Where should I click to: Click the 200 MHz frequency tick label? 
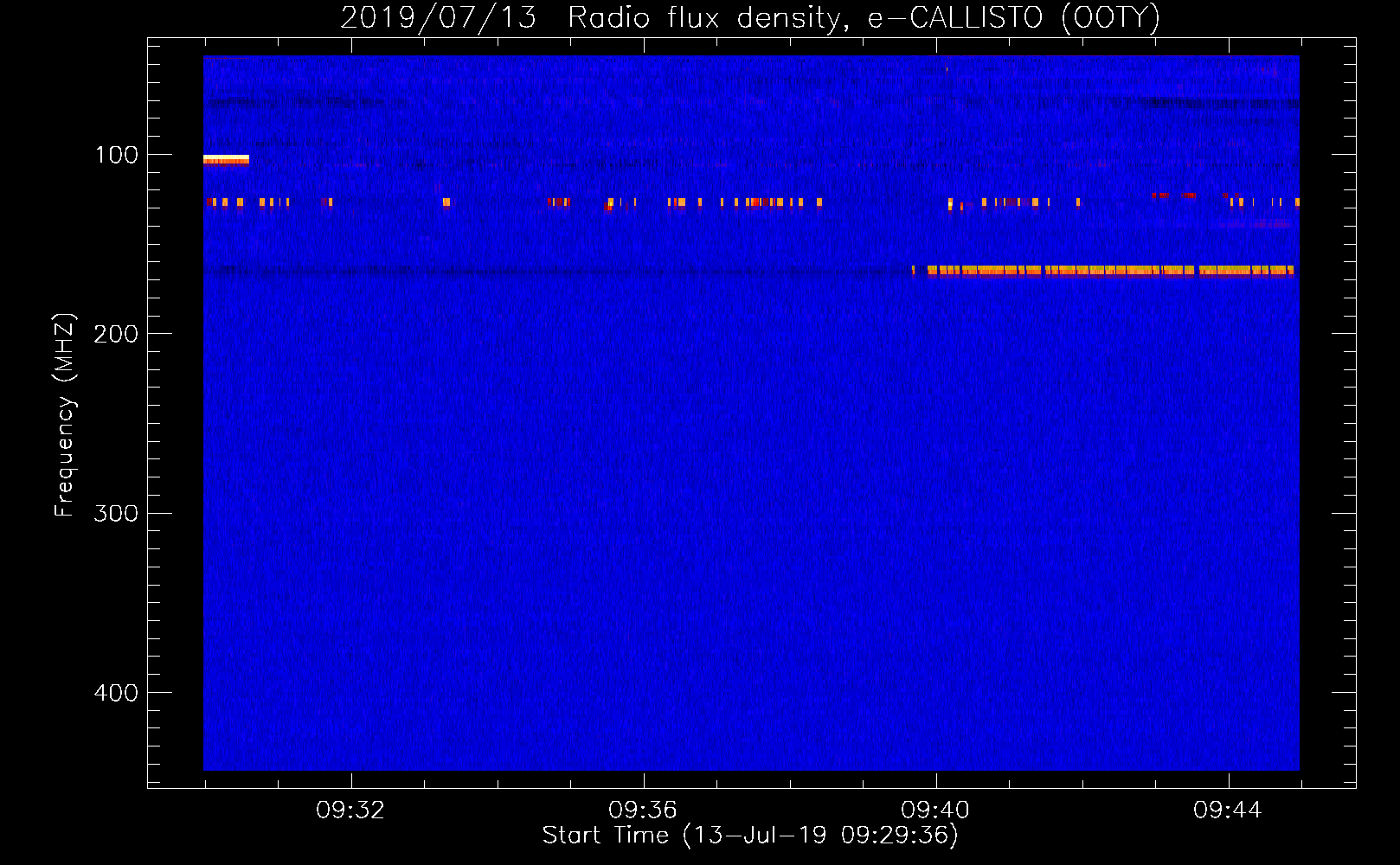pos(116,334)
